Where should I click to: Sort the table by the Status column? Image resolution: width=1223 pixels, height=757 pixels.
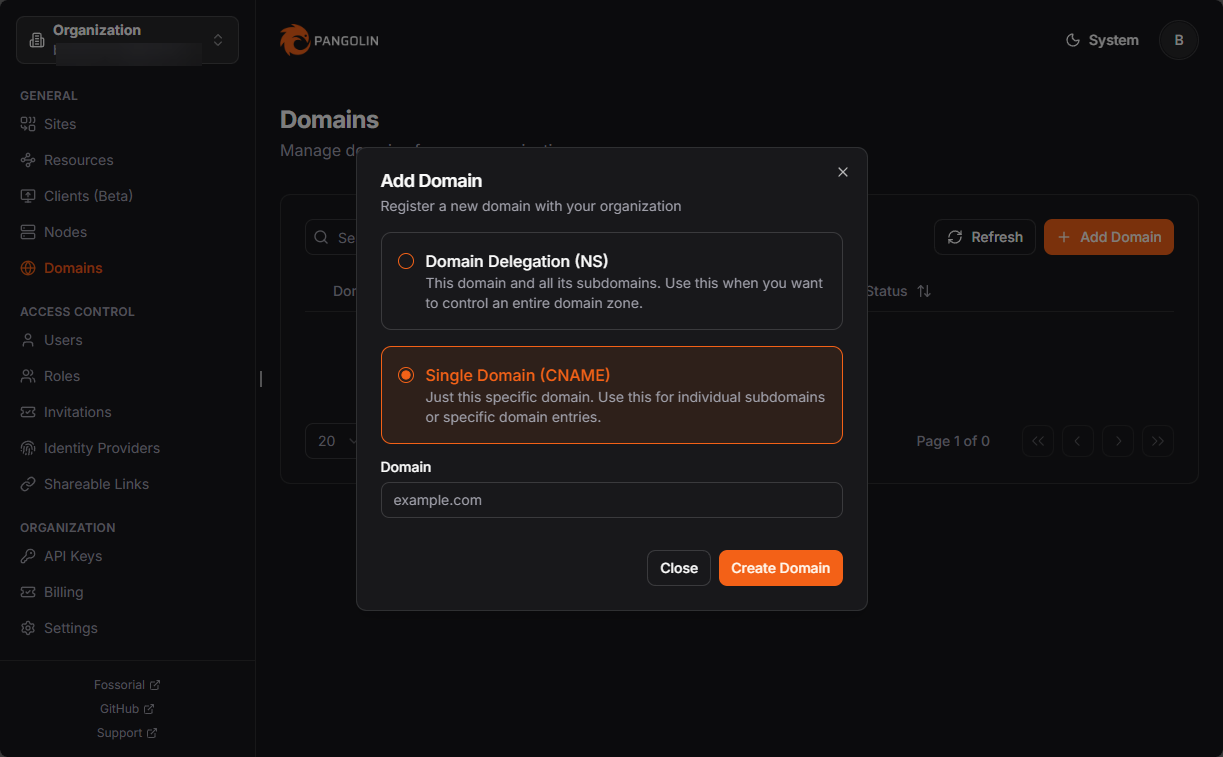coord(899,291)
